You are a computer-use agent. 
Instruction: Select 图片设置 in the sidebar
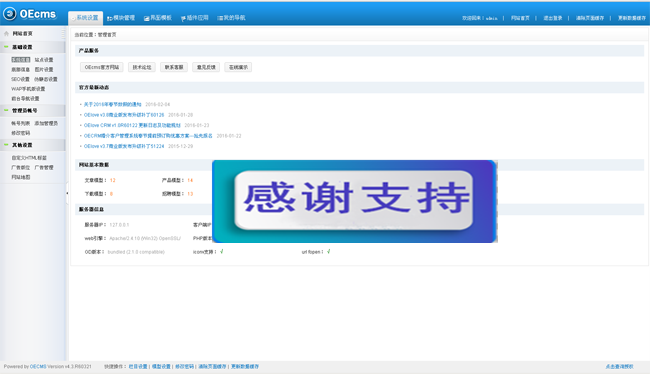44,70
